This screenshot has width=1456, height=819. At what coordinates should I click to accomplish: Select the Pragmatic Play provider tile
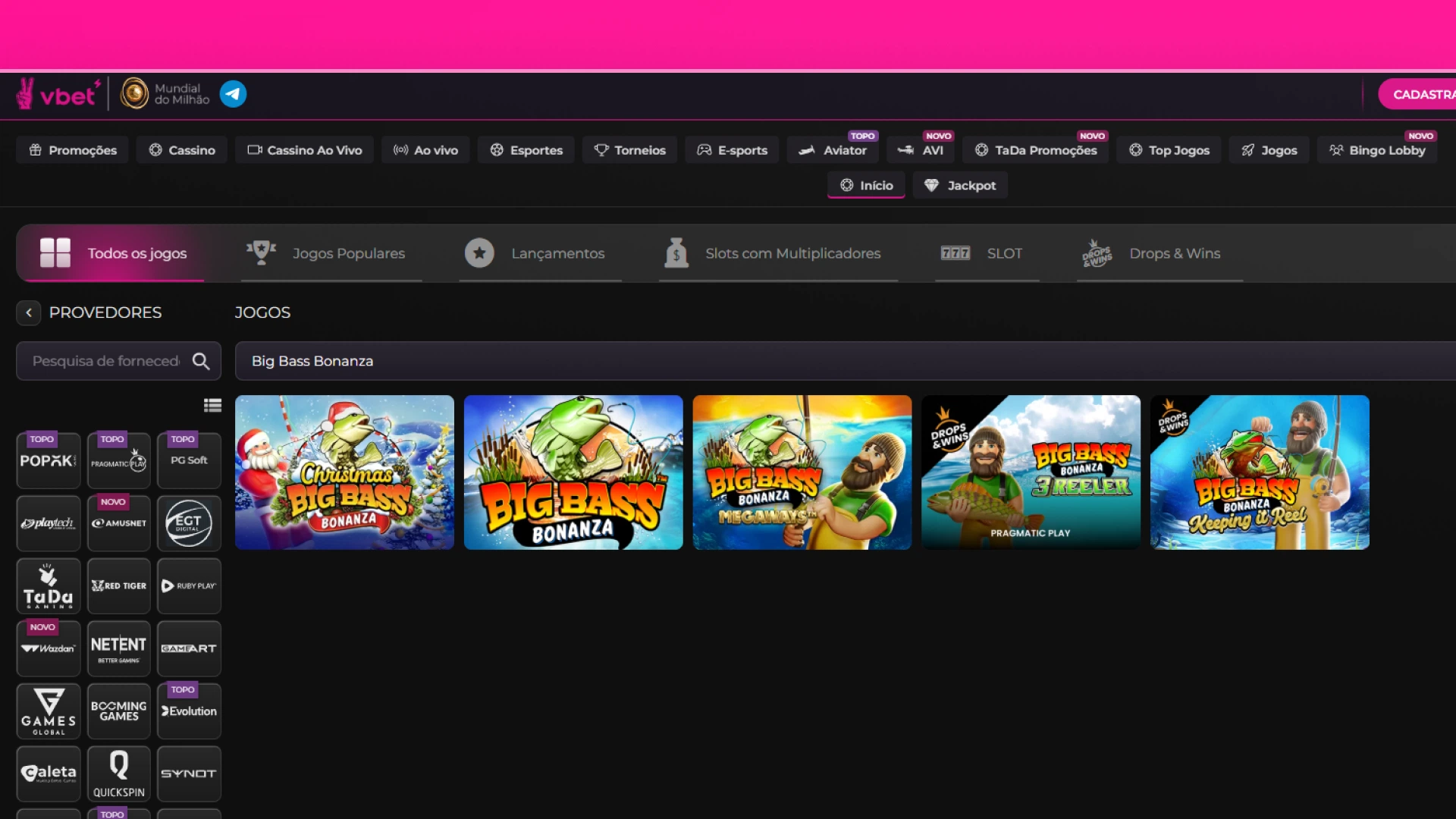(119, 460)
